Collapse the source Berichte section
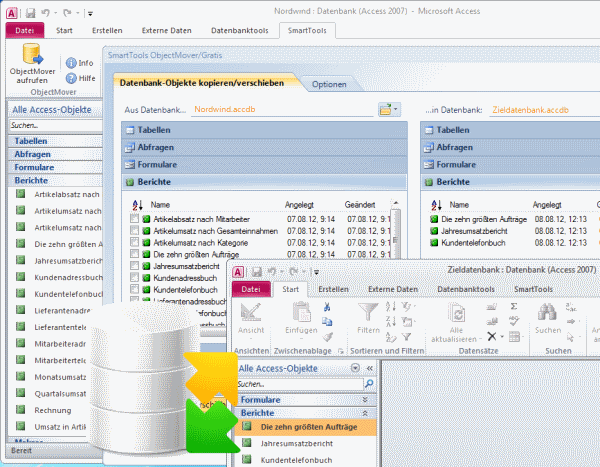The width and height of the screenshot is (600, 467). pyautogui.click(x=264, y=182)
